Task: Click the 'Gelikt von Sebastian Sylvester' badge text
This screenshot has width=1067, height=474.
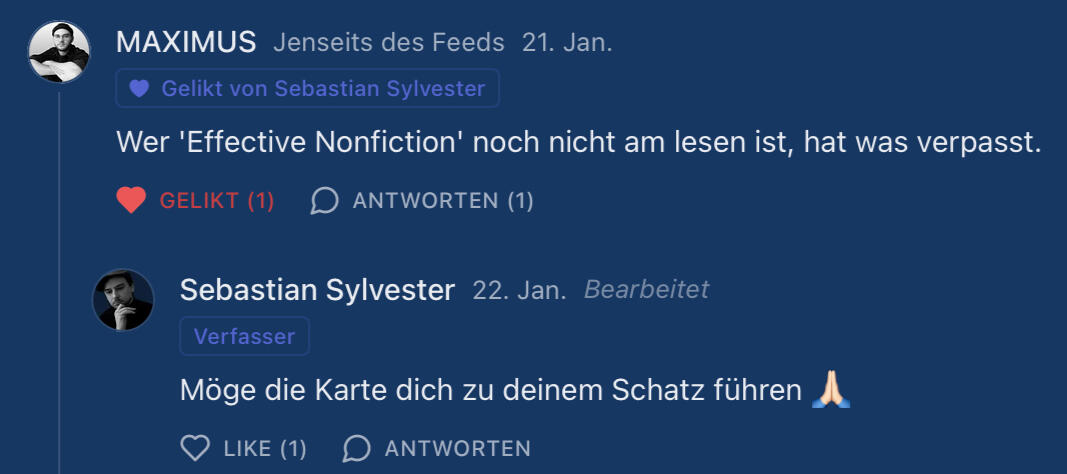Action: click(x=321, y=89)
